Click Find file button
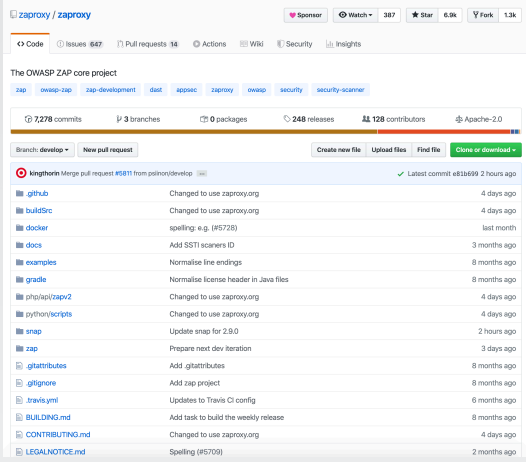 pos(428,150)
